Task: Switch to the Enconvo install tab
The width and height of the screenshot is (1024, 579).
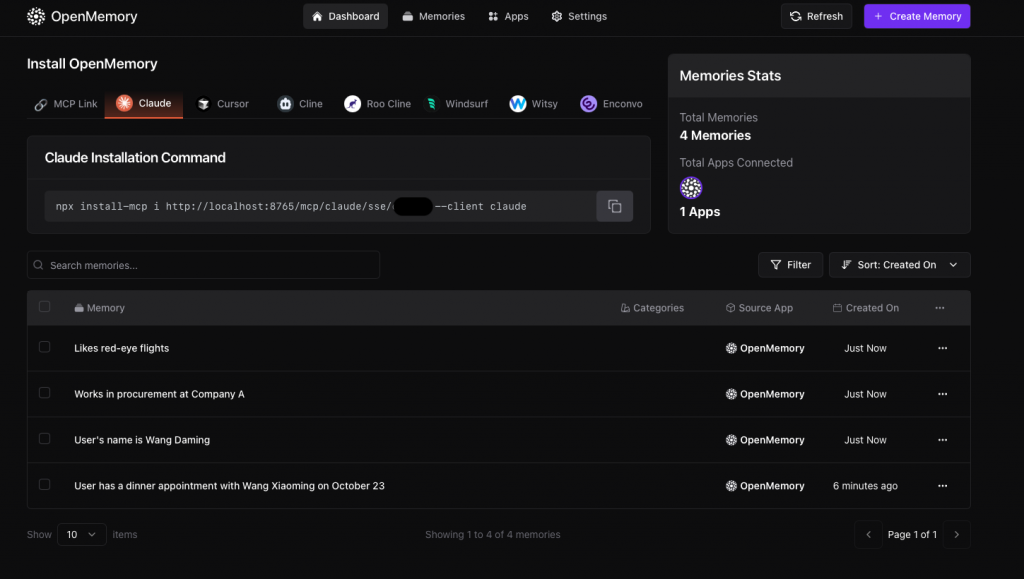Action: coord(611,104)
